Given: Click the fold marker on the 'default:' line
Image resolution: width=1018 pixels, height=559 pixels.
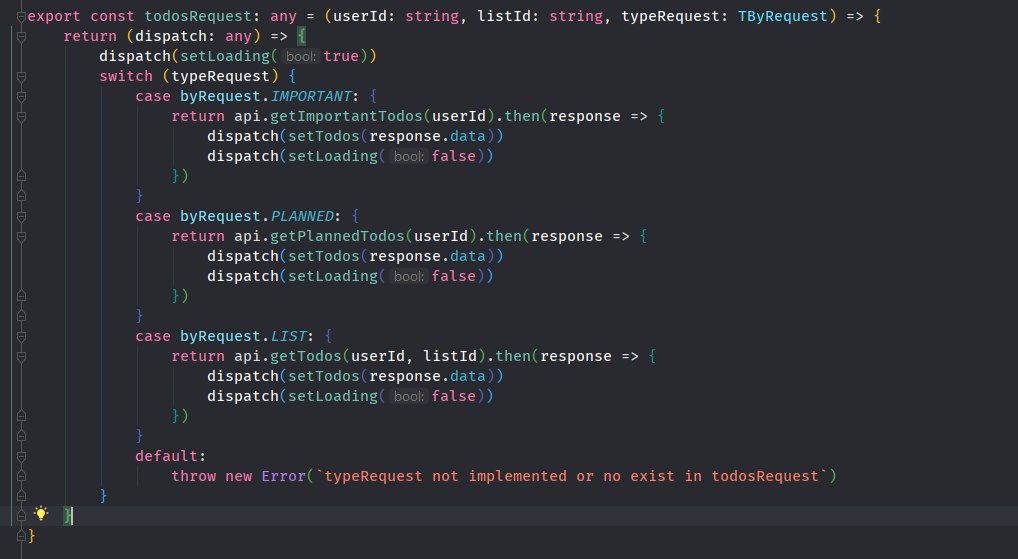Looking at the screenshot, I should tap(21, 456).
